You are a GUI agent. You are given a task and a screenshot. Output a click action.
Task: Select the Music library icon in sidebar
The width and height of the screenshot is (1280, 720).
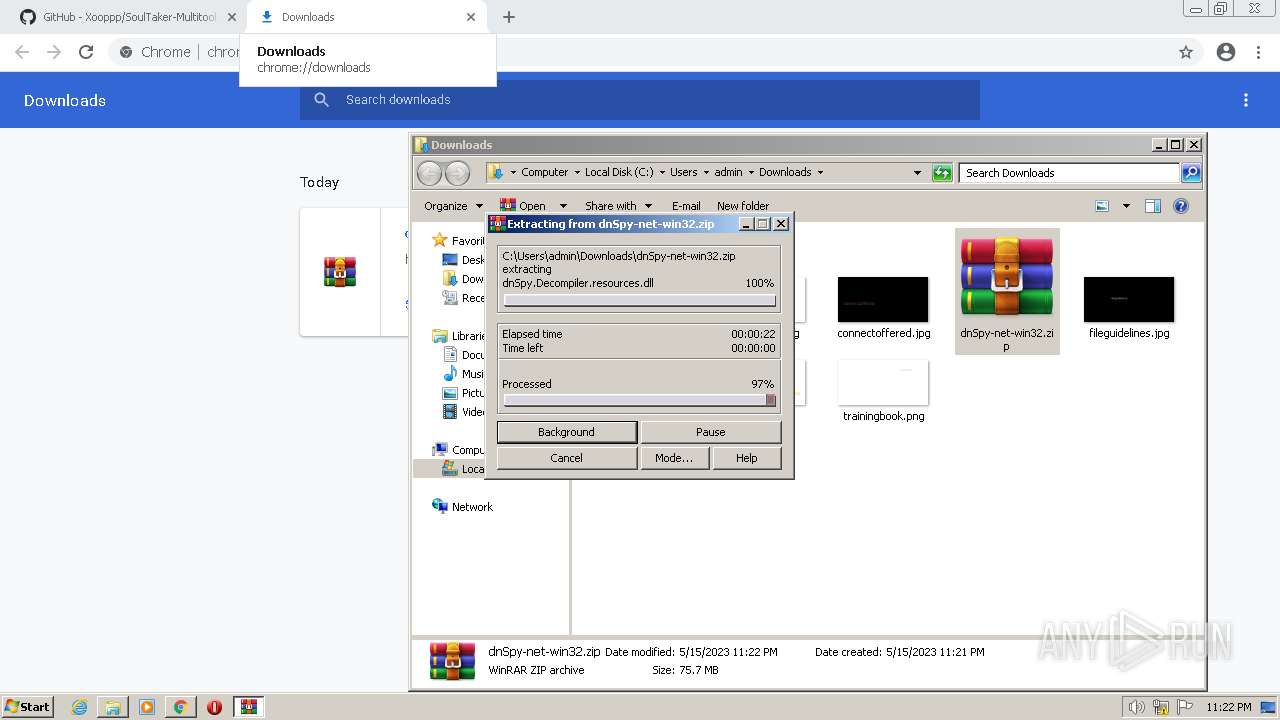(x=451, y=374)
